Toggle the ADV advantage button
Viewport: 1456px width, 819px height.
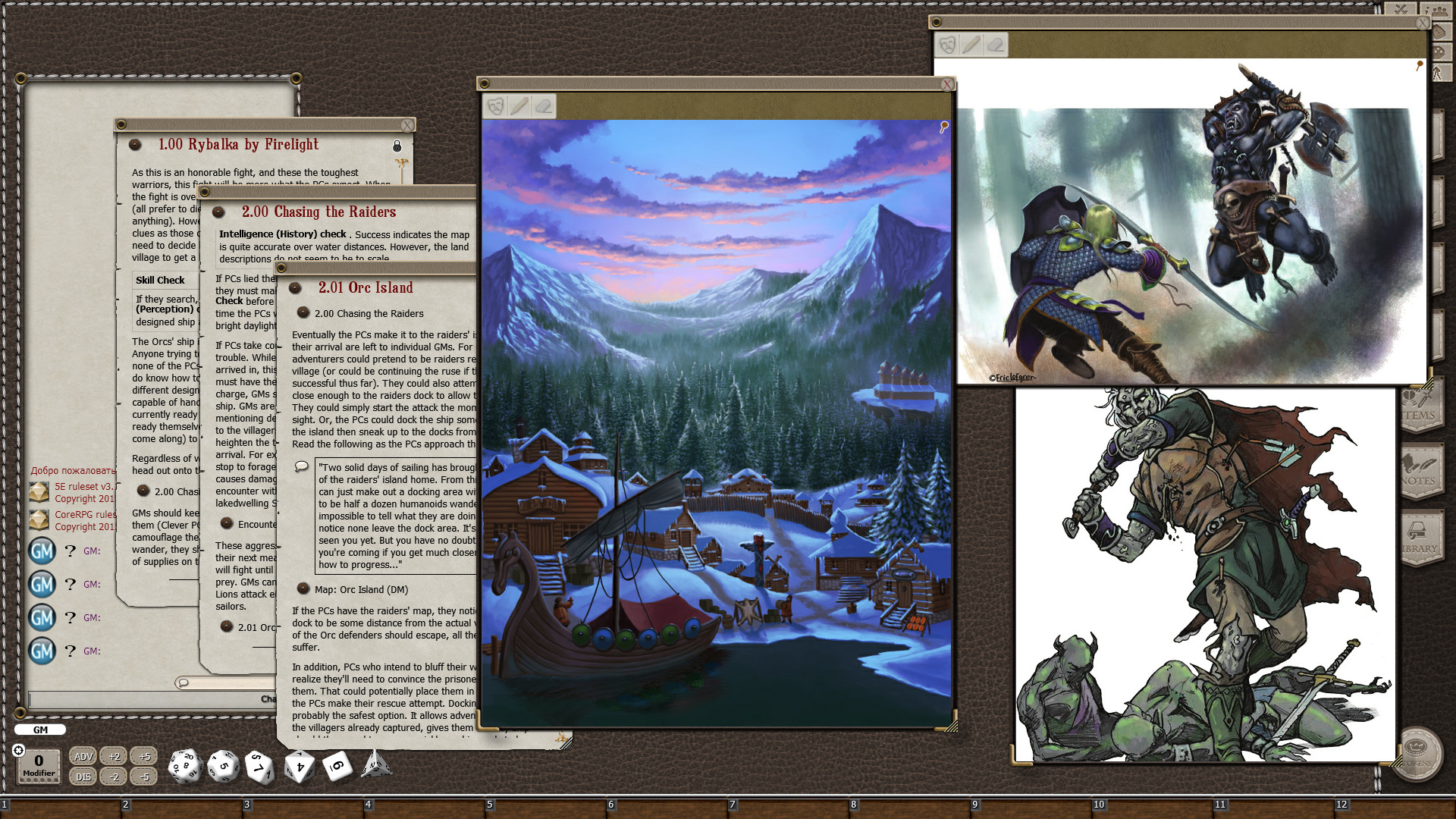83,756
